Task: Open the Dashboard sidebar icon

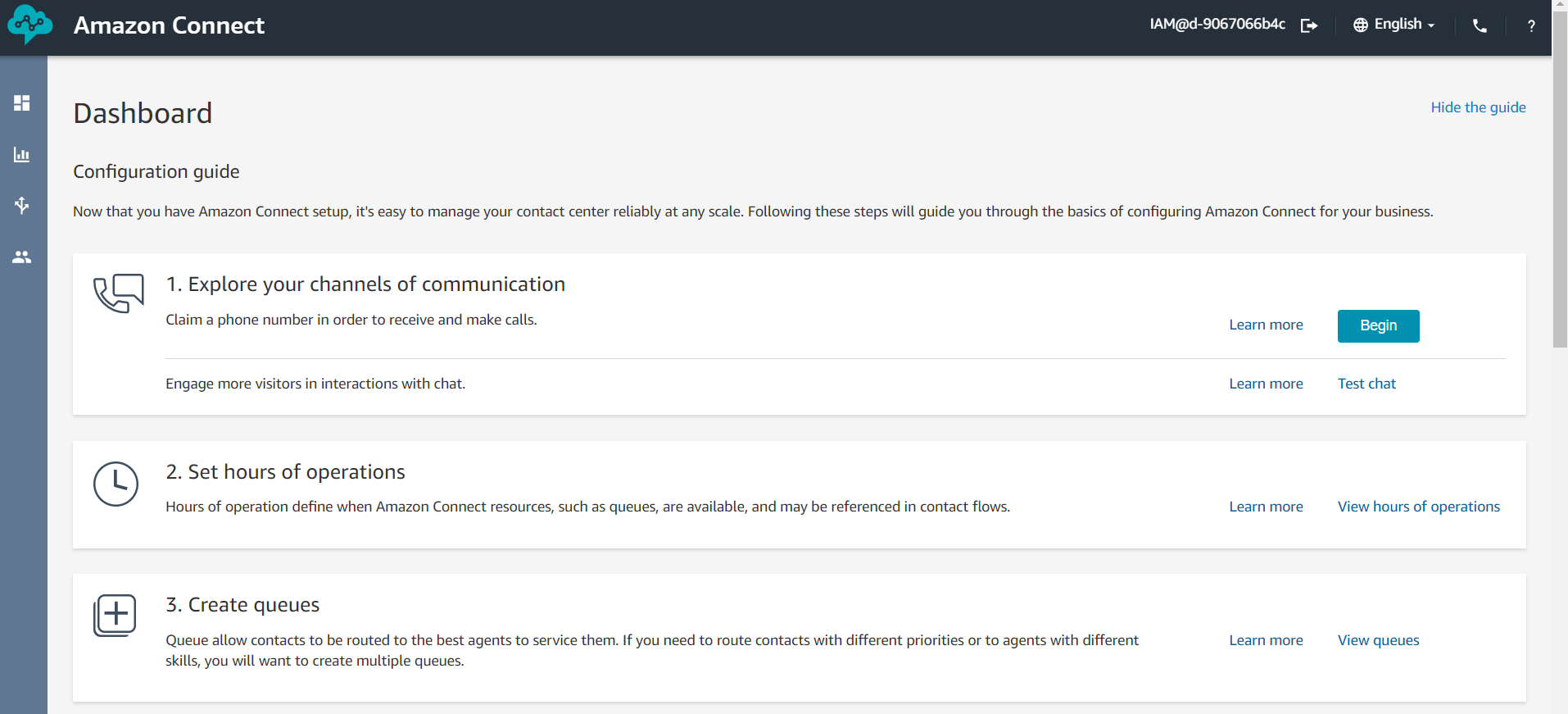Action: [x=22, y=102]
